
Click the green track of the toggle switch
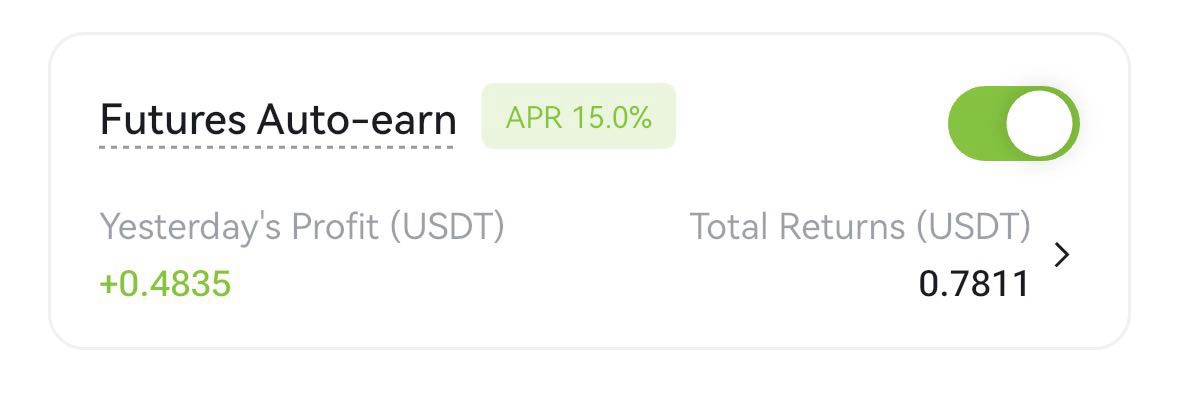976,123
